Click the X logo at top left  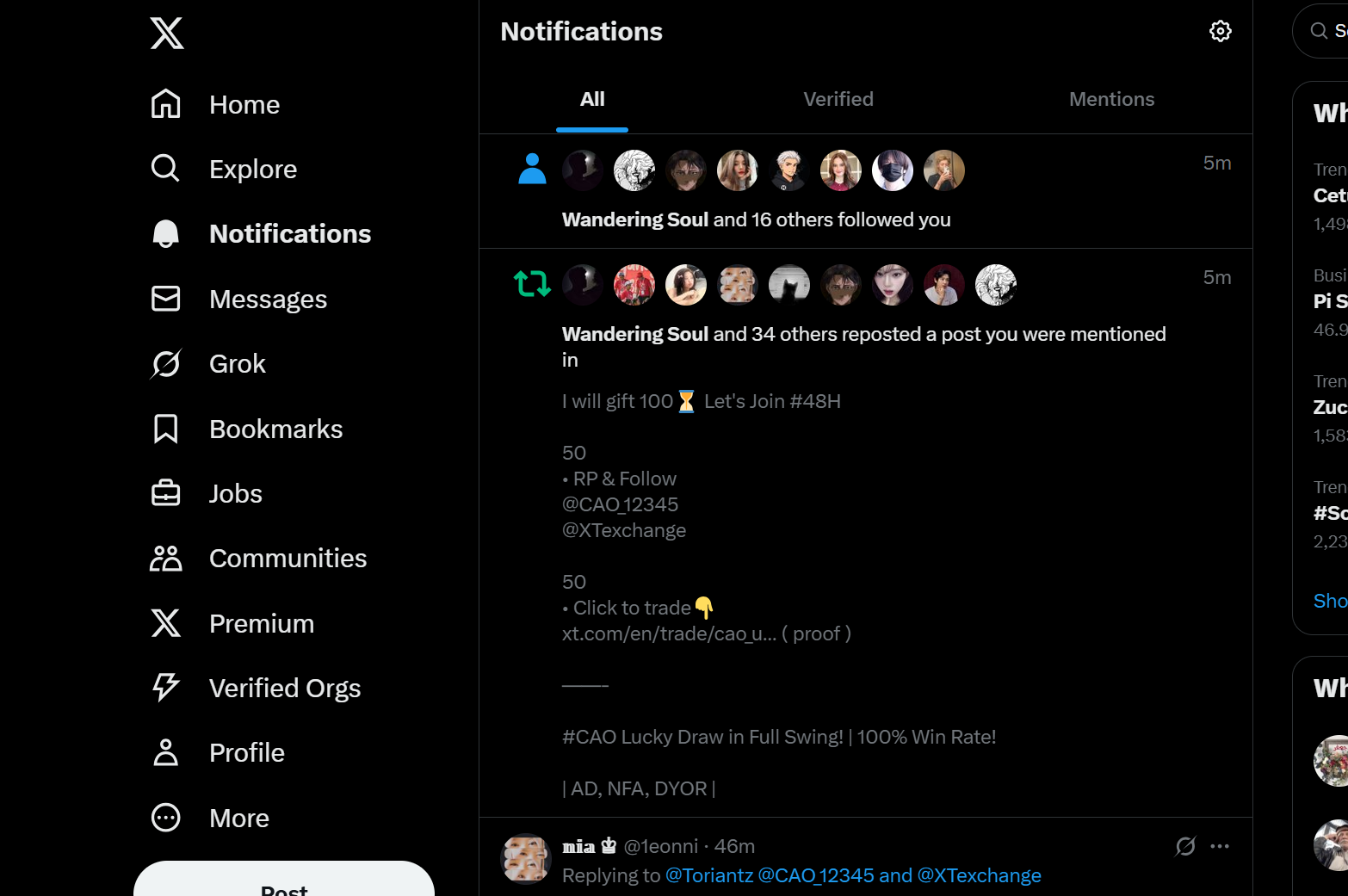click(167, 34)
